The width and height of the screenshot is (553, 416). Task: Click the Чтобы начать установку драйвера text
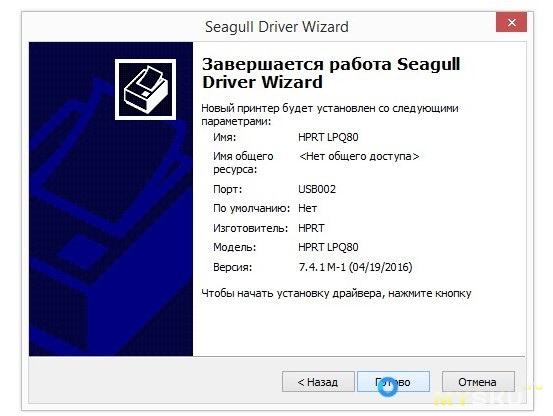pos(336,293)
